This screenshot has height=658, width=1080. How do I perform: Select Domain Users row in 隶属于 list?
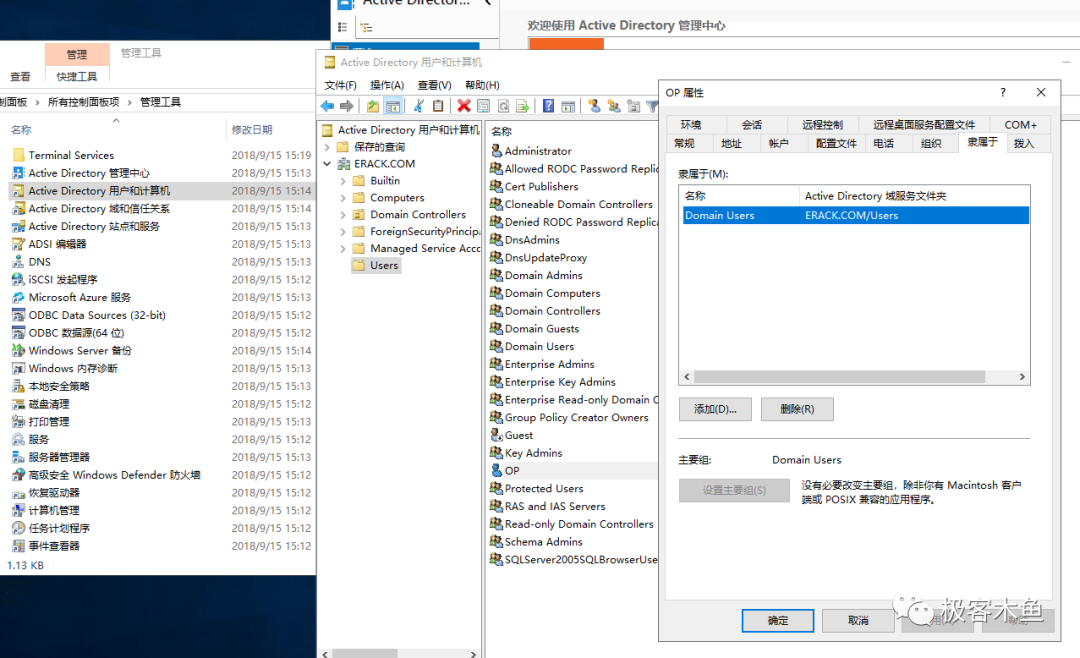[x=854, y=216]
